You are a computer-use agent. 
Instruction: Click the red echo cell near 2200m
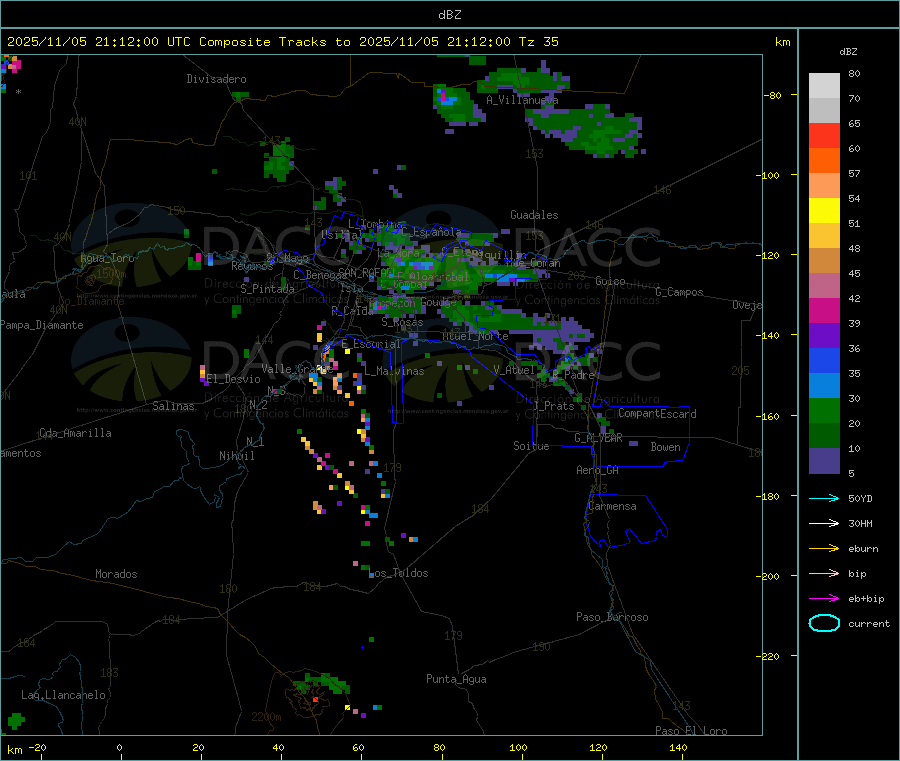pyautogui.click(x=315, y=700)
